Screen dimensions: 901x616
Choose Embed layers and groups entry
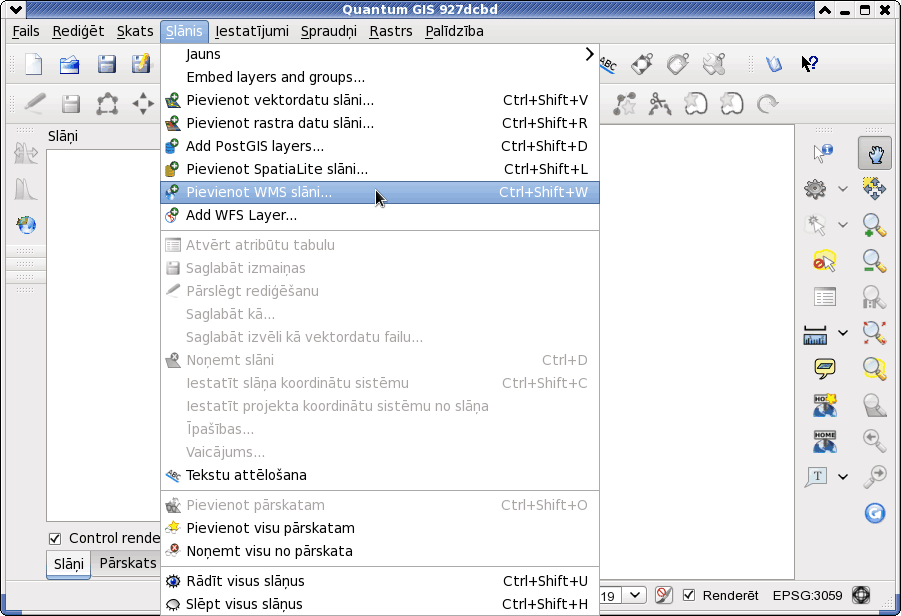point(380,77)
